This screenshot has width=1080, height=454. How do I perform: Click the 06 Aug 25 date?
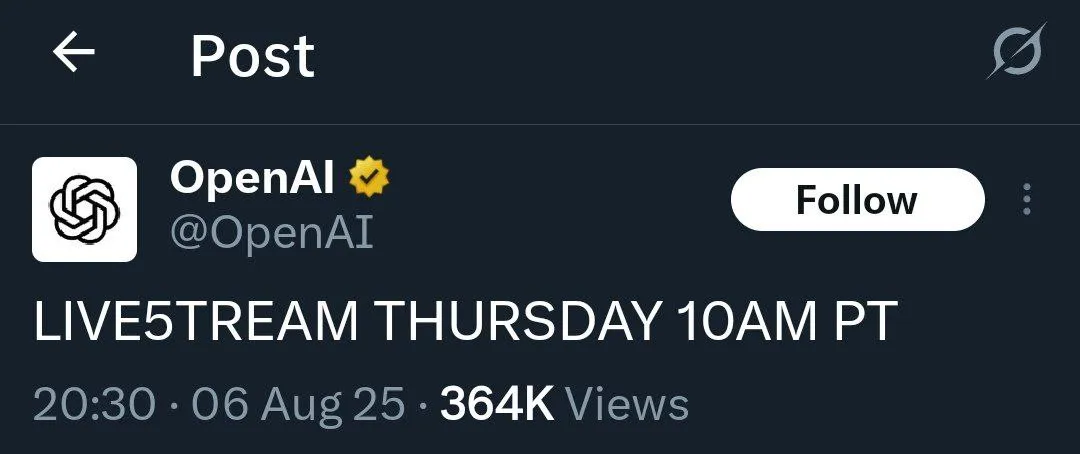298,404
